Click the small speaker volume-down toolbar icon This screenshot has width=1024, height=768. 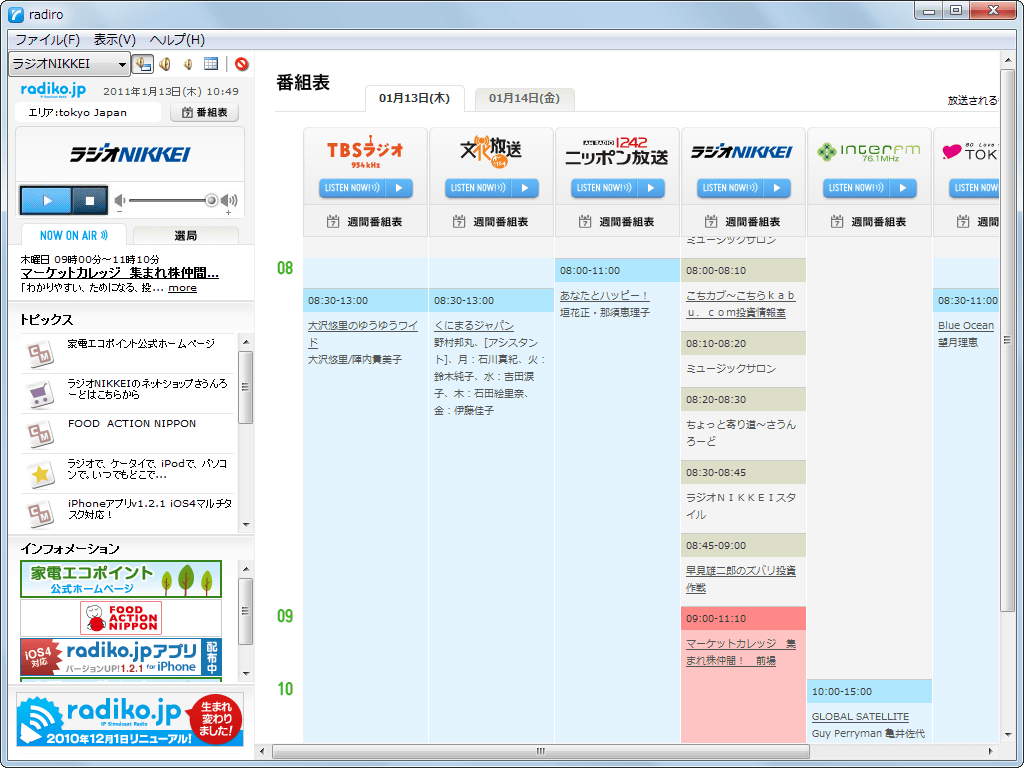(x=188, y=64)
